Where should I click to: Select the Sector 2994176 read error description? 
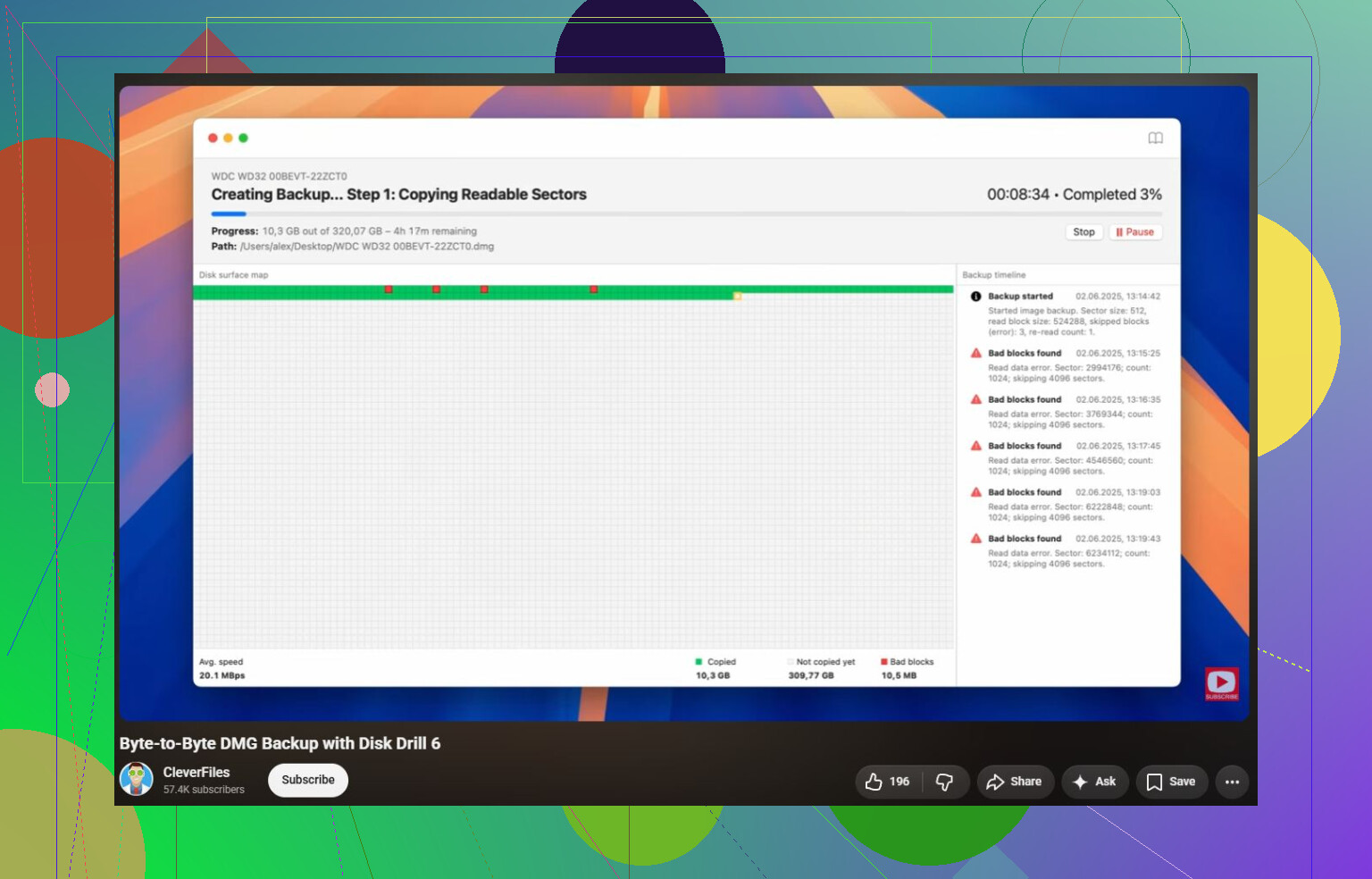point(1069,373)
